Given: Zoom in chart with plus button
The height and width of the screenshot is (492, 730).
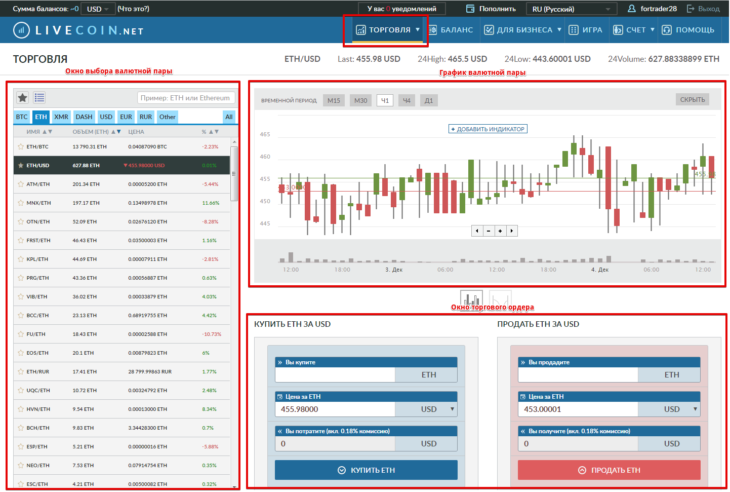Looking at the screenshot, I should pyautogui.click(x=500, y=230).
